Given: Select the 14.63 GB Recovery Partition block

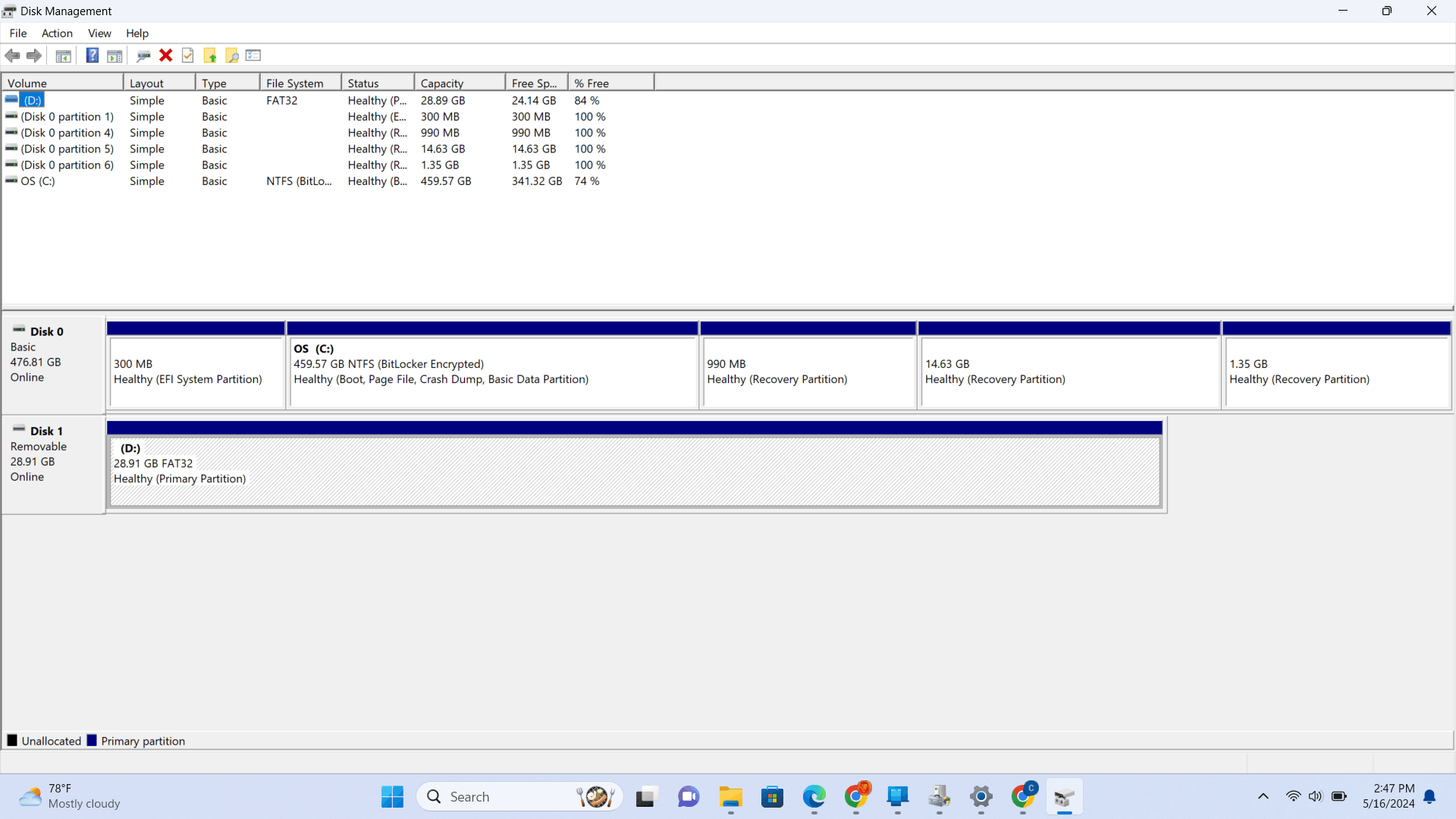Looking at the screenshot, I should [x=1068, y=372].
